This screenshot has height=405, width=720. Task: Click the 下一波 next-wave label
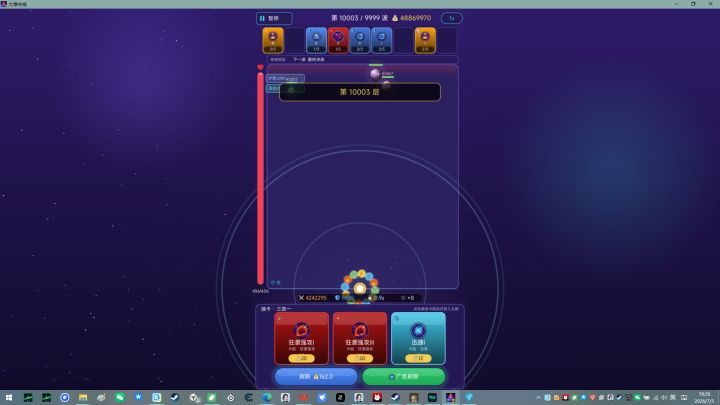point(299,60)
